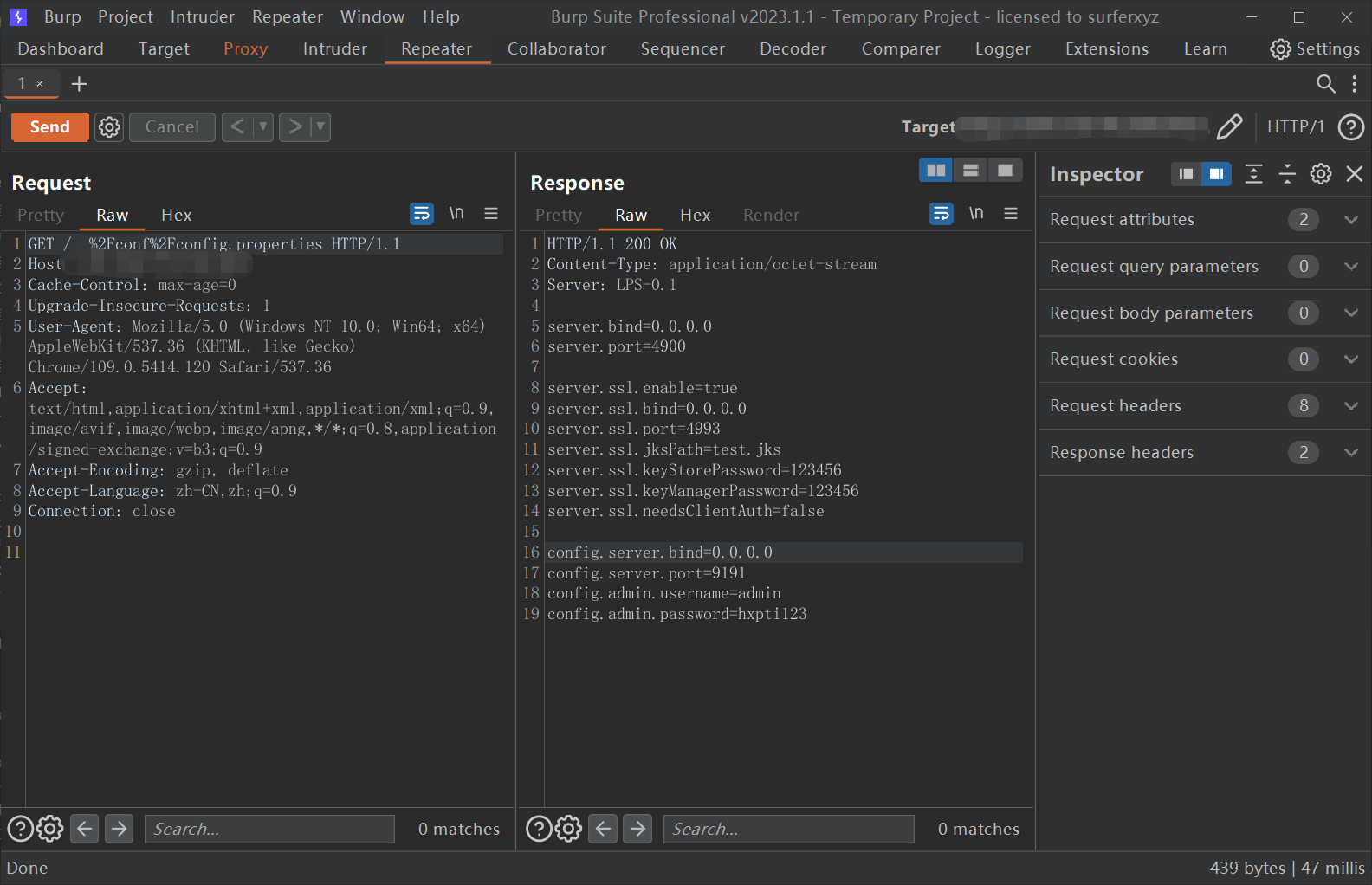The image size is (1372, 885).
Task: Click the config.admin.password line in response
Action: point(677,614)
